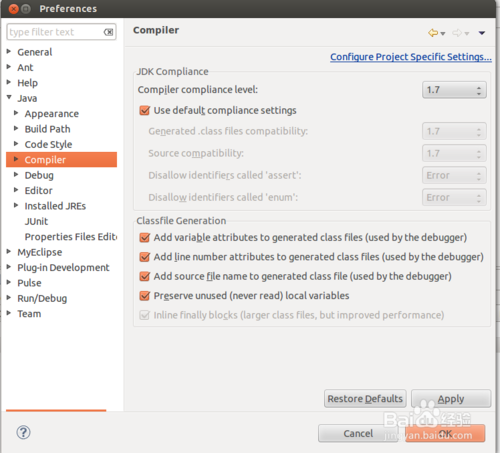Expand the Appearance node

coord(16,113)
